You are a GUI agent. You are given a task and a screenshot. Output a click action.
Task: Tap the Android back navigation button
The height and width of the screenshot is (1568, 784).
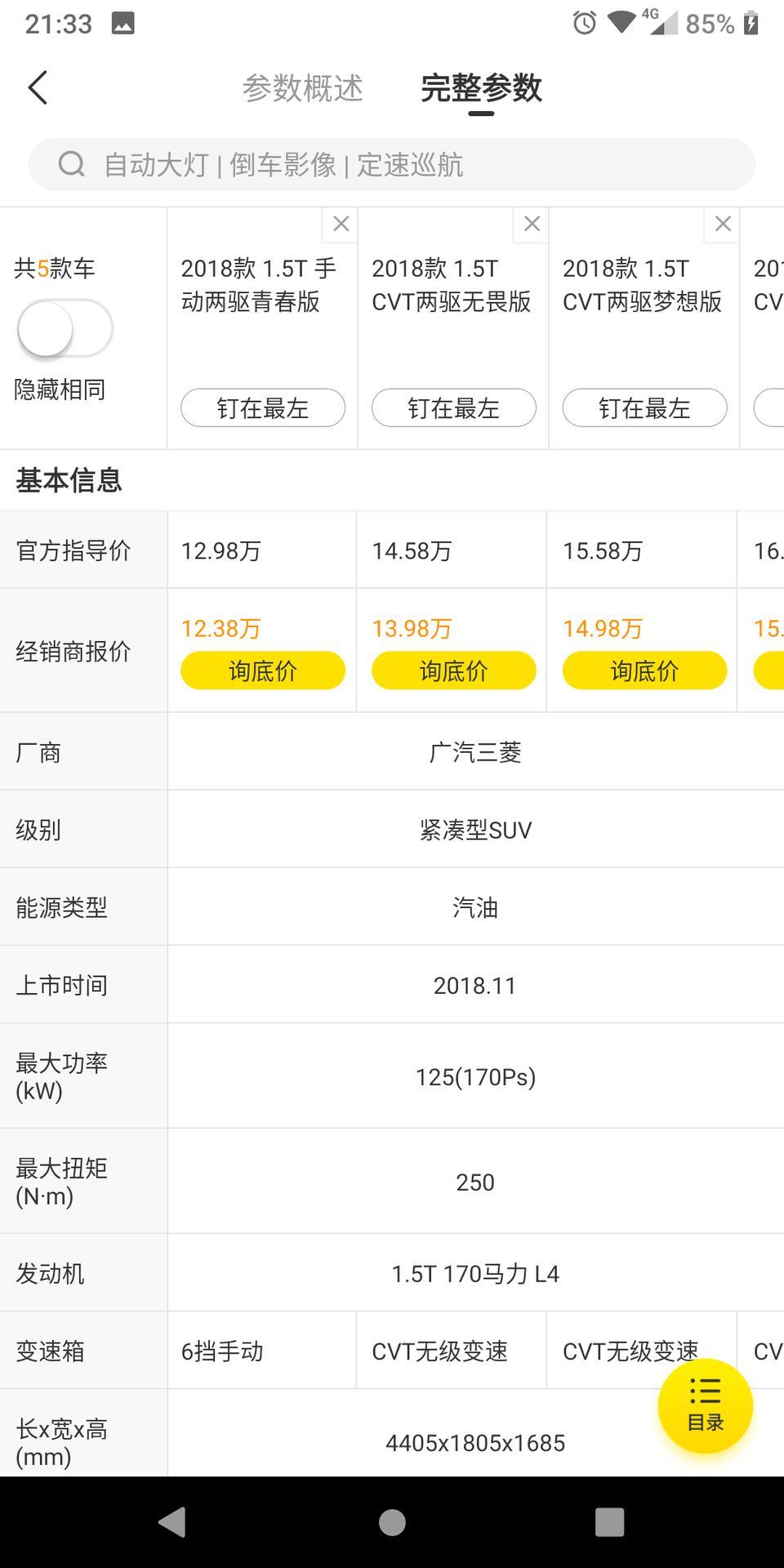[x=172, y=1522]
